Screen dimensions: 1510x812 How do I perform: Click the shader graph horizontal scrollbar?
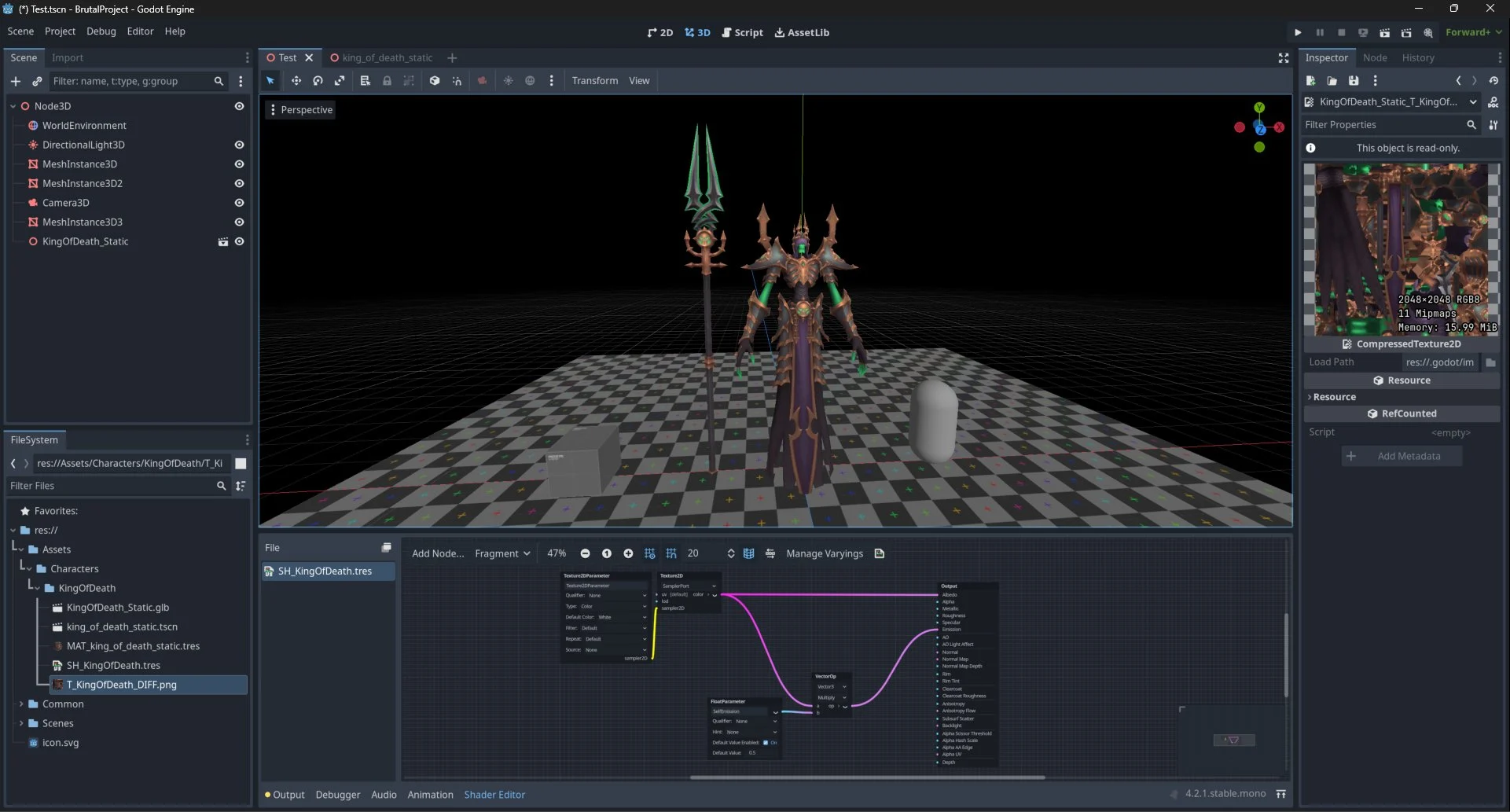tap(867, 777)
